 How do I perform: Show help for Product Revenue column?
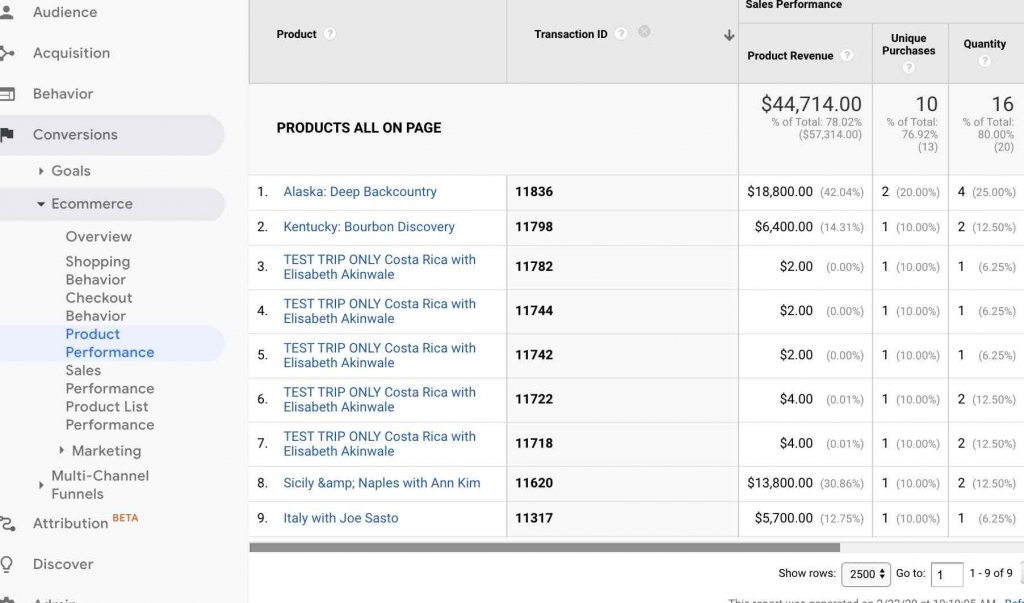point(847,56)
